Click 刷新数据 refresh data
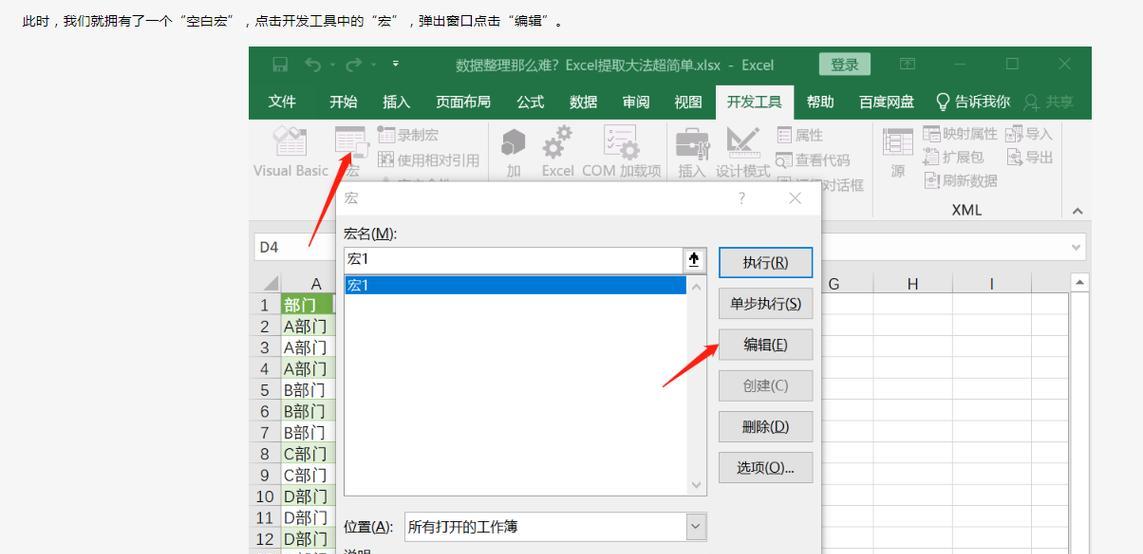 [960, 180]
